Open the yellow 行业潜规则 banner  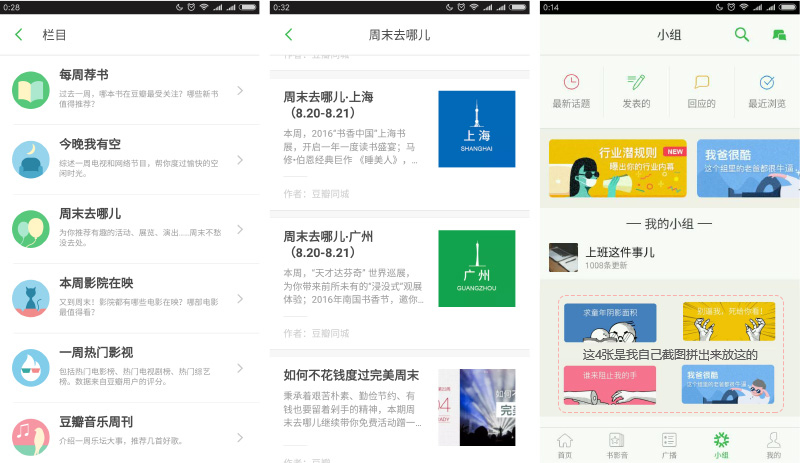click(617, 168)
